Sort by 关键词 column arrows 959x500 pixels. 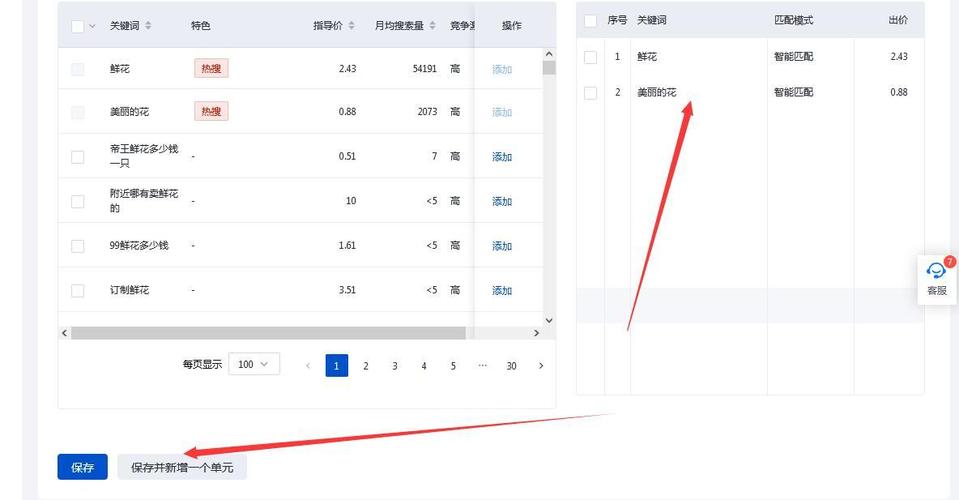point(148,26)
